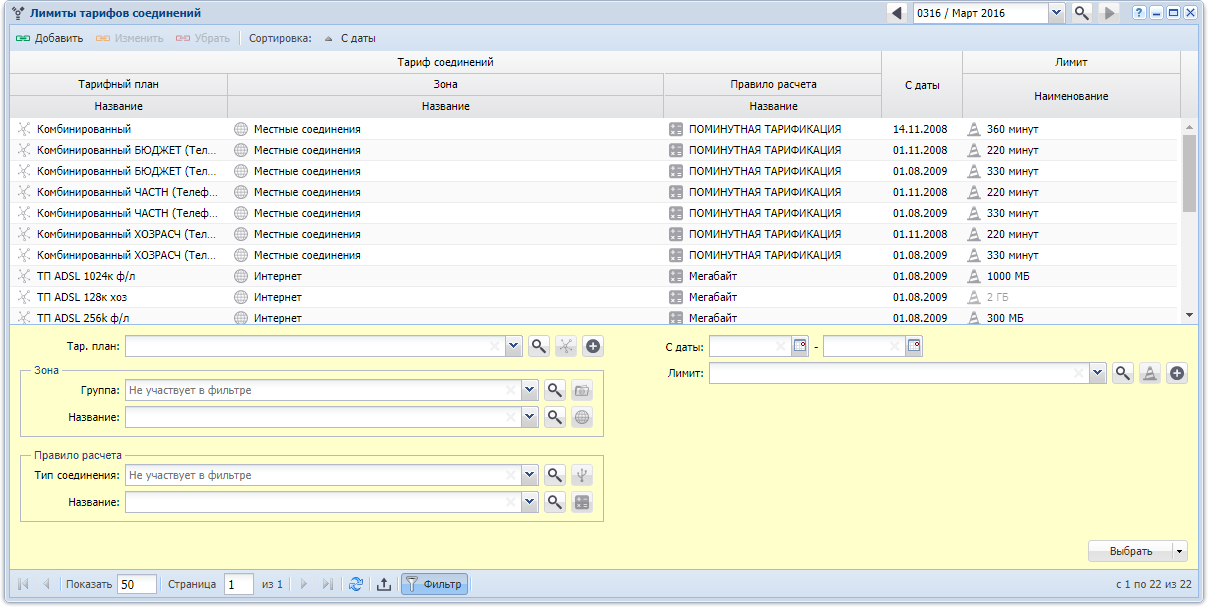
Task: Open connection type plug icon
Action: tap(582, 475)
